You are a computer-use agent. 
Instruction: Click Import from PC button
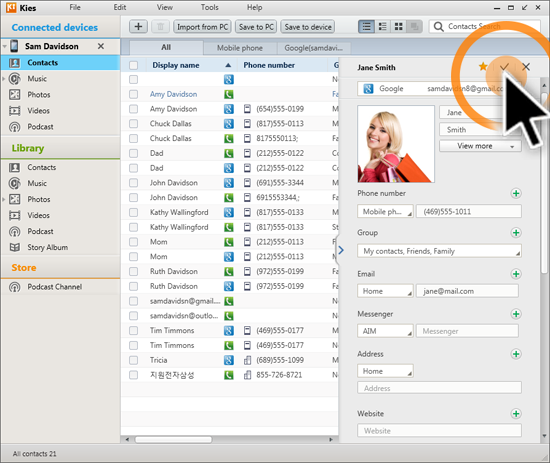coord(202,27)
